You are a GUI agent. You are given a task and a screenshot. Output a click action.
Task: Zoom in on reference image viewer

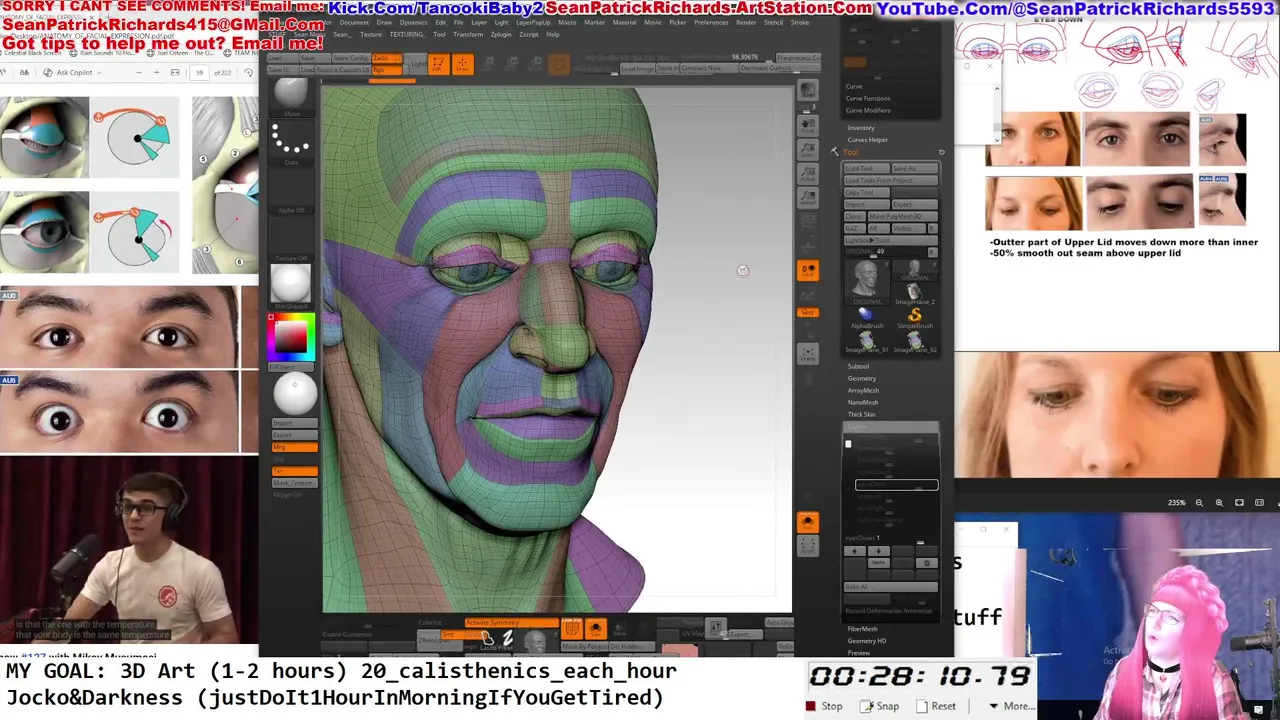1219,503
